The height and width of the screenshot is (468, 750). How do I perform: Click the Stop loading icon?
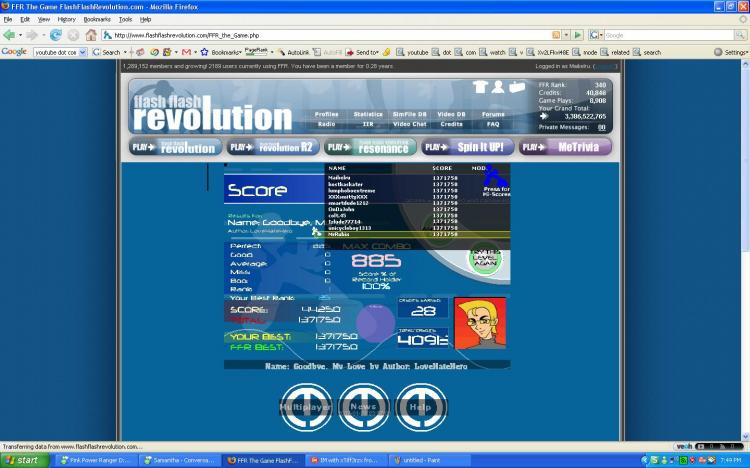73,35
